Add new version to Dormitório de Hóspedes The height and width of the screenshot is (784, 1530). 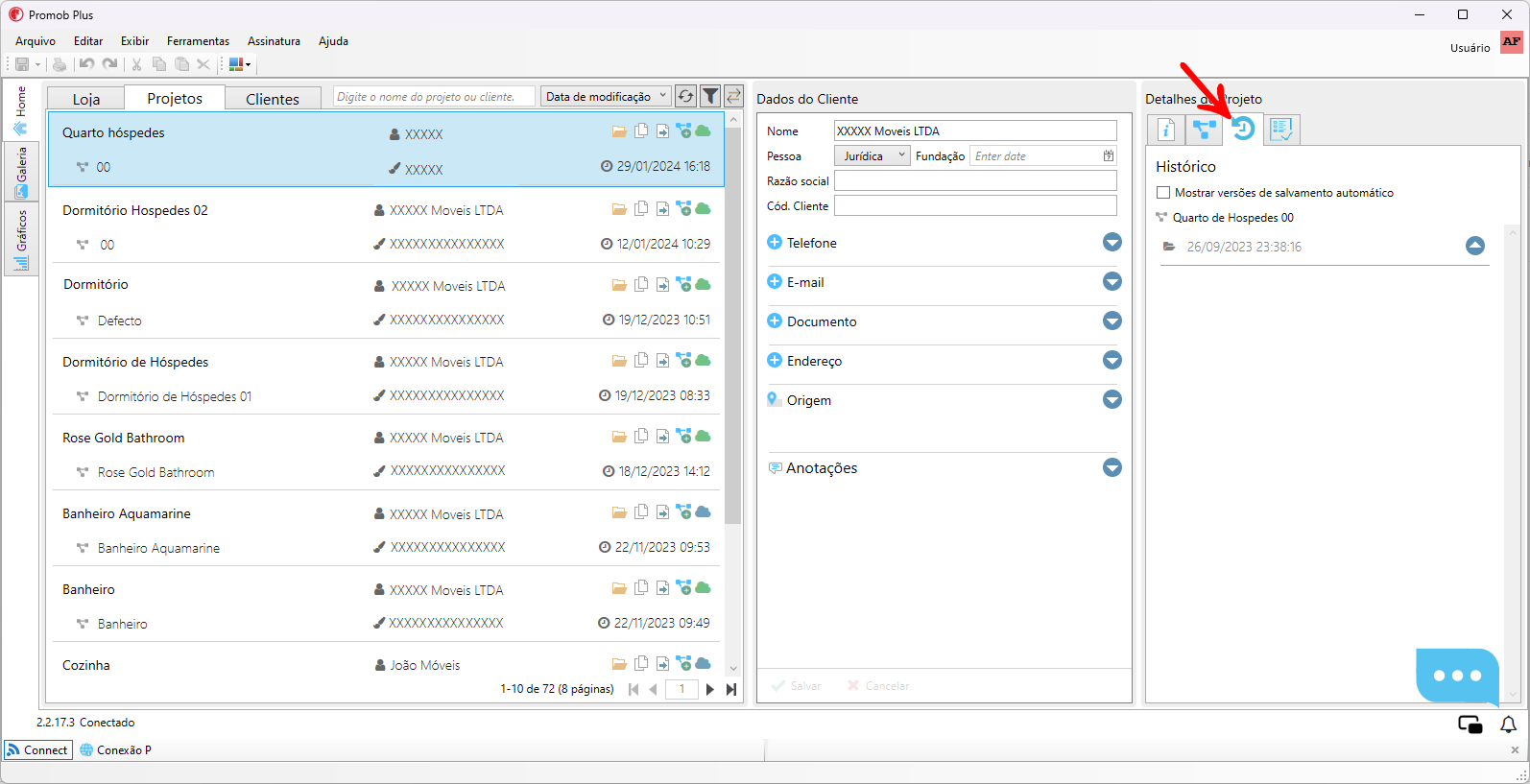pyautogui.click(x=683, y=360)
